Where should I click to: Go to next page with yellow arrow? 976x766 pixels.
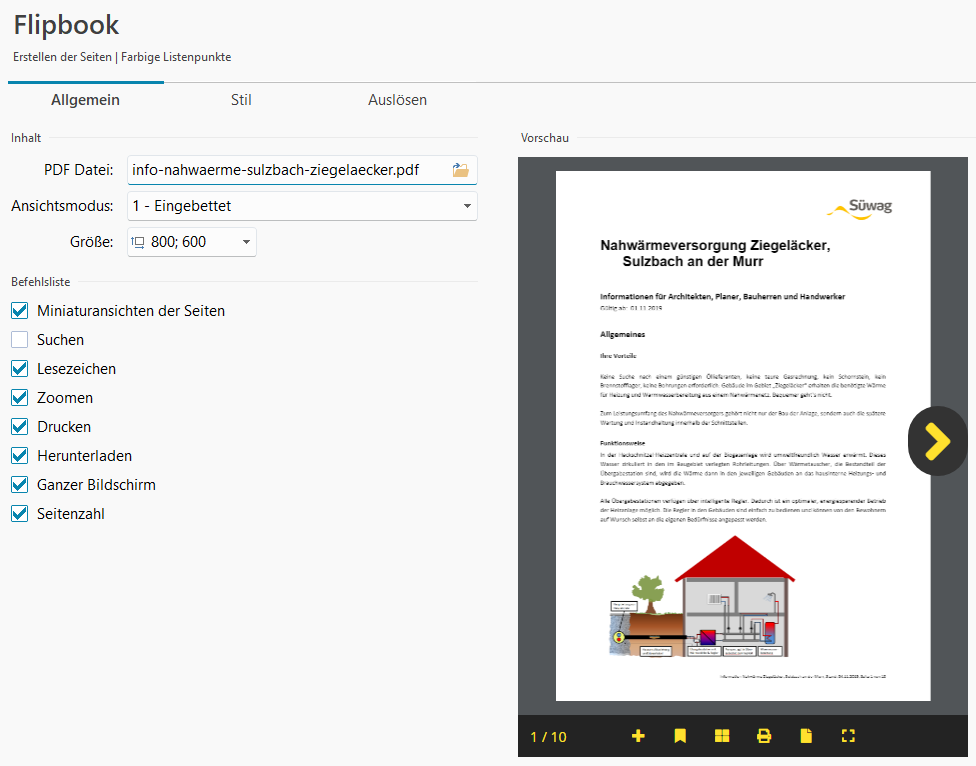937,441
